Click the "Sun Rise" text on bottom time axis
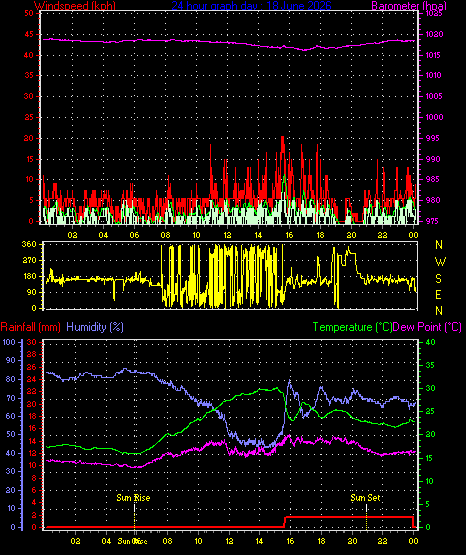Image resolution: width=466 pixels, height=555 pixels. tap(132, 541)
